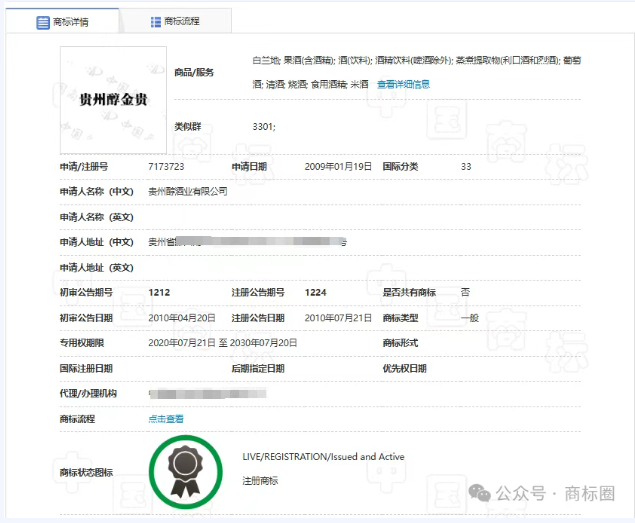Click registration announcement issue number 1224
The height and width of the screenshot is (523, 635).
pyautogui.click(x=315, y=292)
